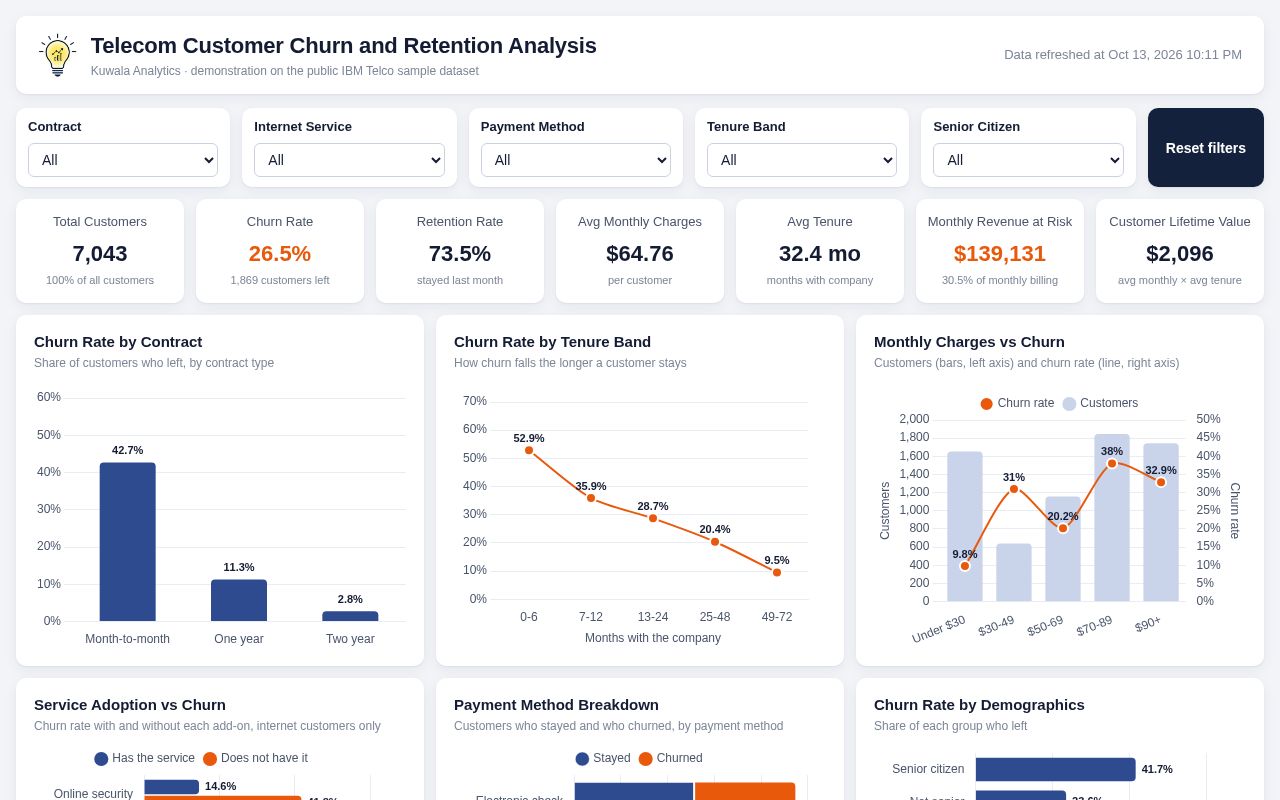The width and height of the screenshot is (1280, 800).
Task: Toggle Customers legend in Monthly Charges chart
Action: pos(1100,403)
